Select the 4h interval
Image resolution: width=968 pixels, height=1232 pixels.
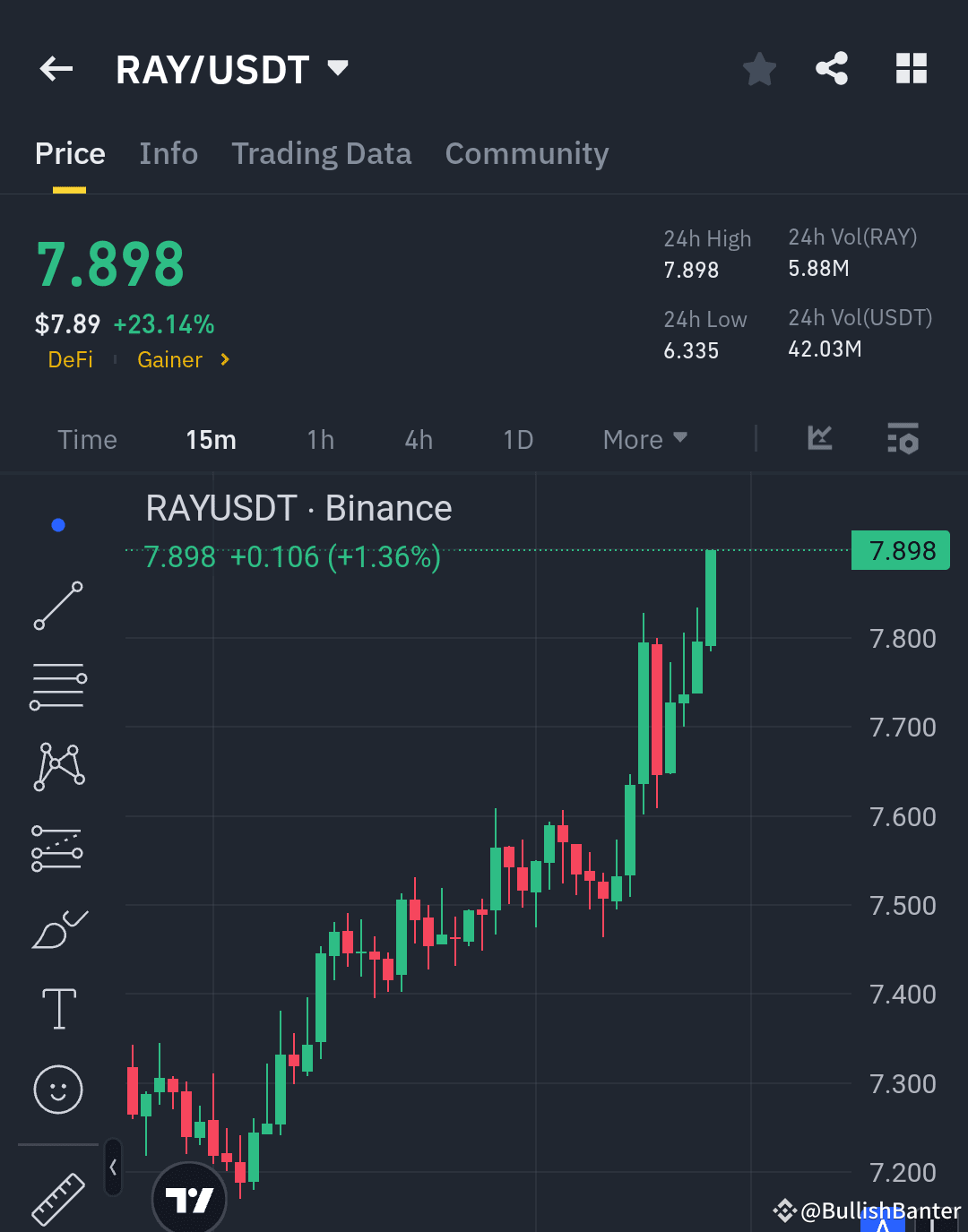pos(419,439)
